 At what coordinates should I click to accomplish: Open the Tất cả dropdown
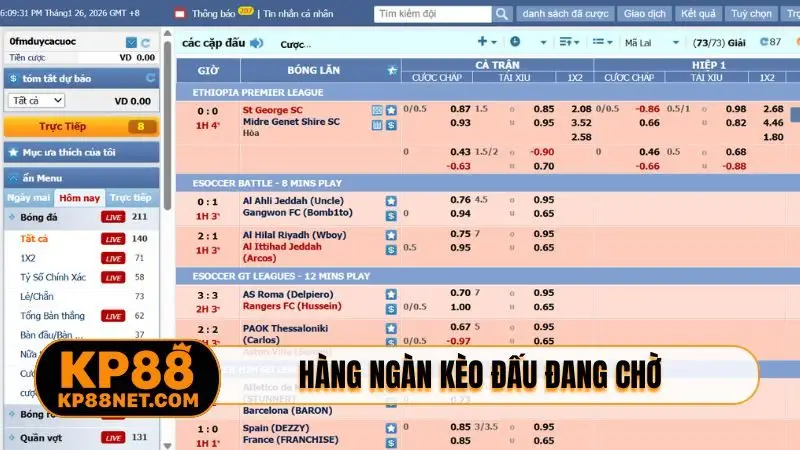(36, 101)
